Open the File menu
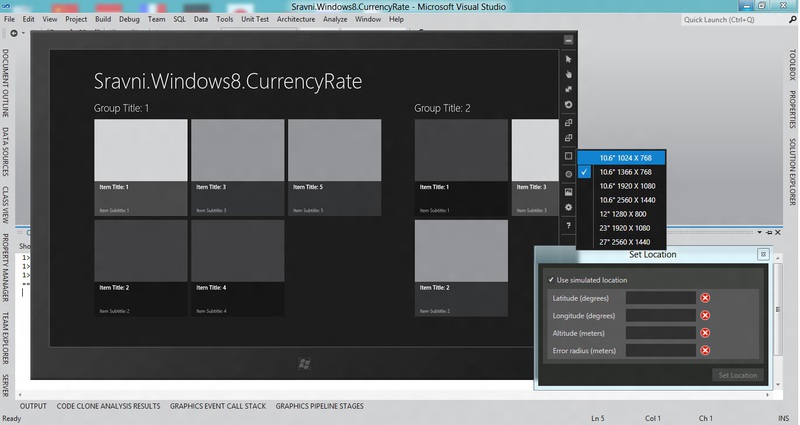The height and width of the screenshot is (425, 800). (9, 19)
